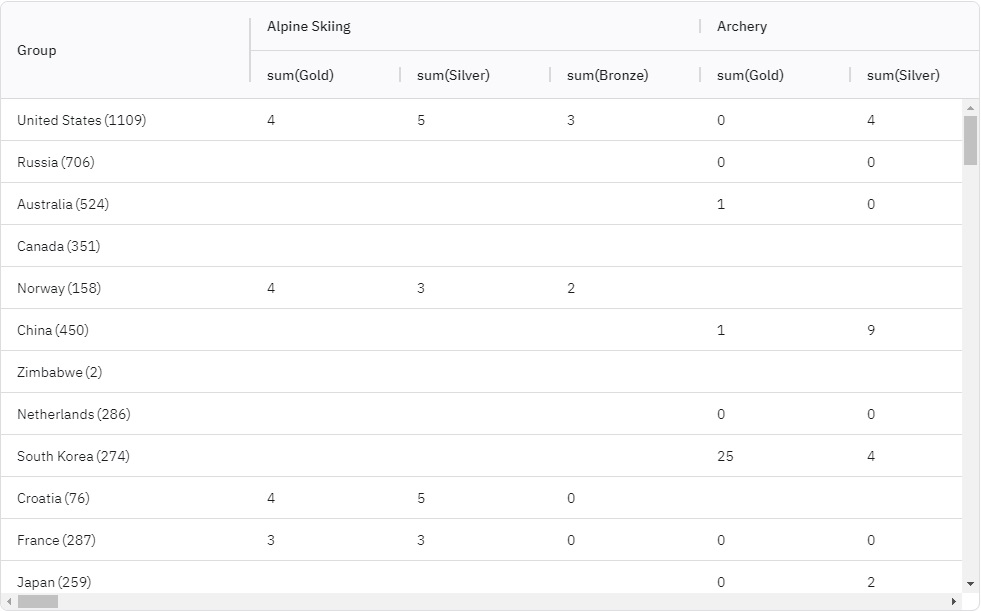
Task: Select the China (450) row
Action: (x=481, y=330)
